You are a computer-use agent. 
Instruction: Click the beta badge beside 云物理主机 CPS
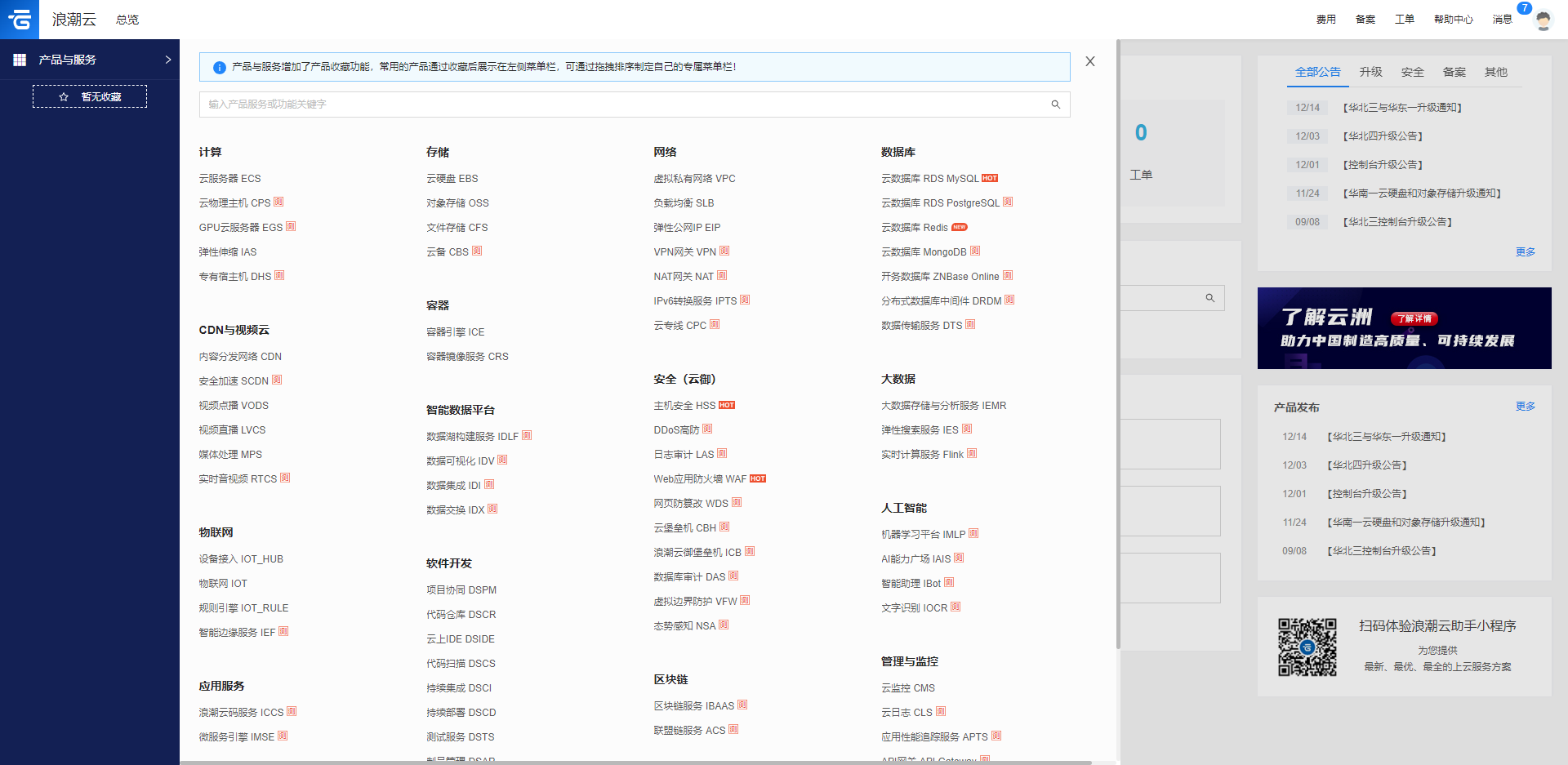click(x=278, y=202)
